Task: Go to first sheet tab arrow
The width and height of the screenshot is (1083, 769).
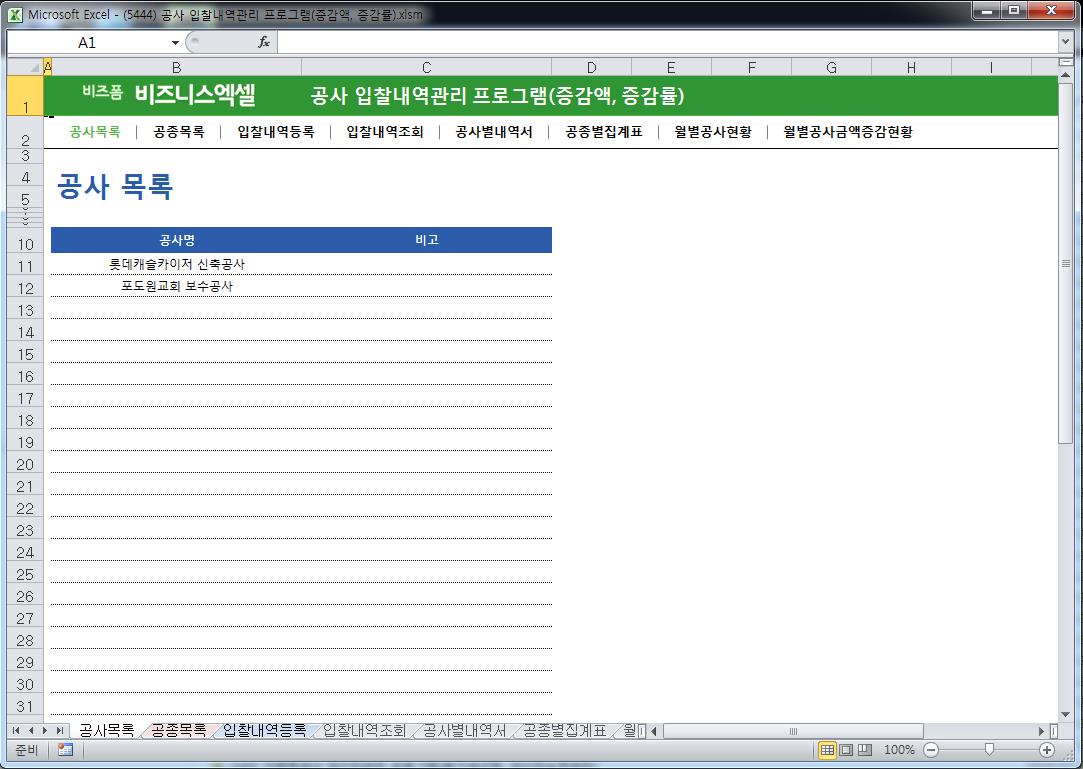Action: tap(16, 730)
